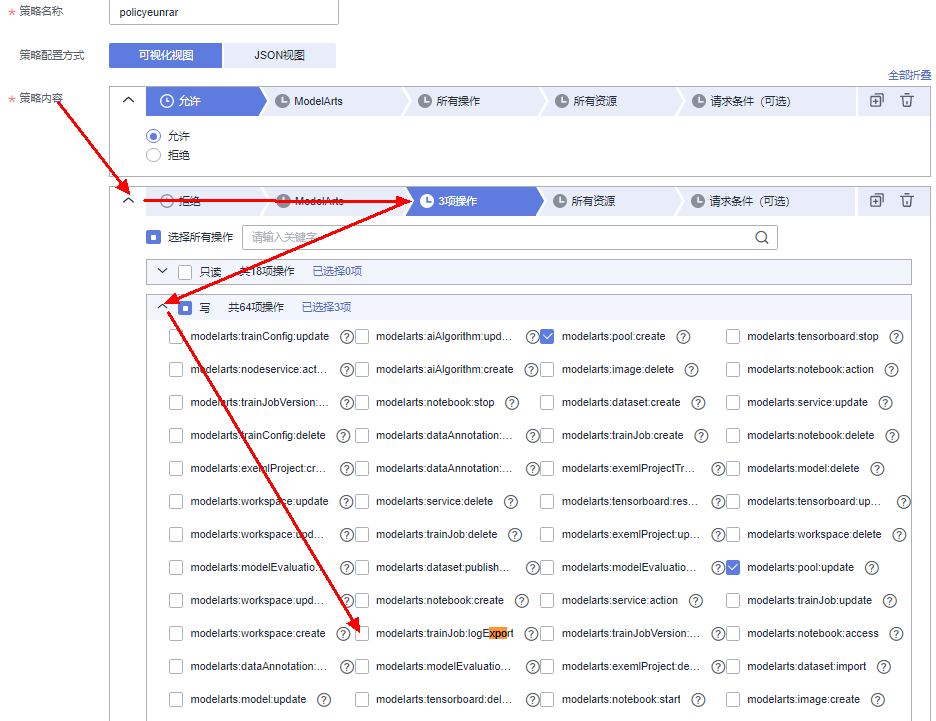
Task: Click search magnifier icon in keyword box
Action: (762, 238)
